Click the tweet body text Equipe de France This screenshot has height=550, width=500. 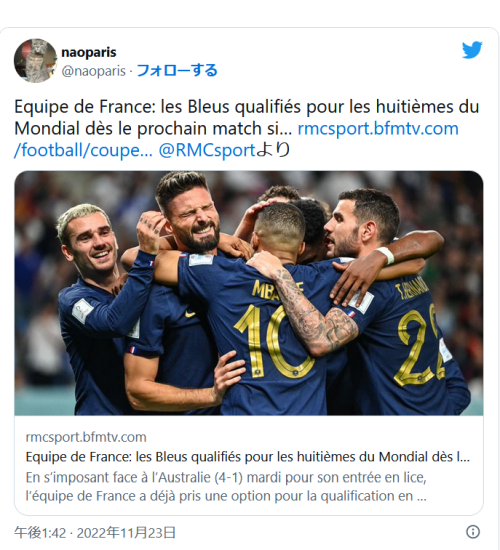tap(246, 118)
